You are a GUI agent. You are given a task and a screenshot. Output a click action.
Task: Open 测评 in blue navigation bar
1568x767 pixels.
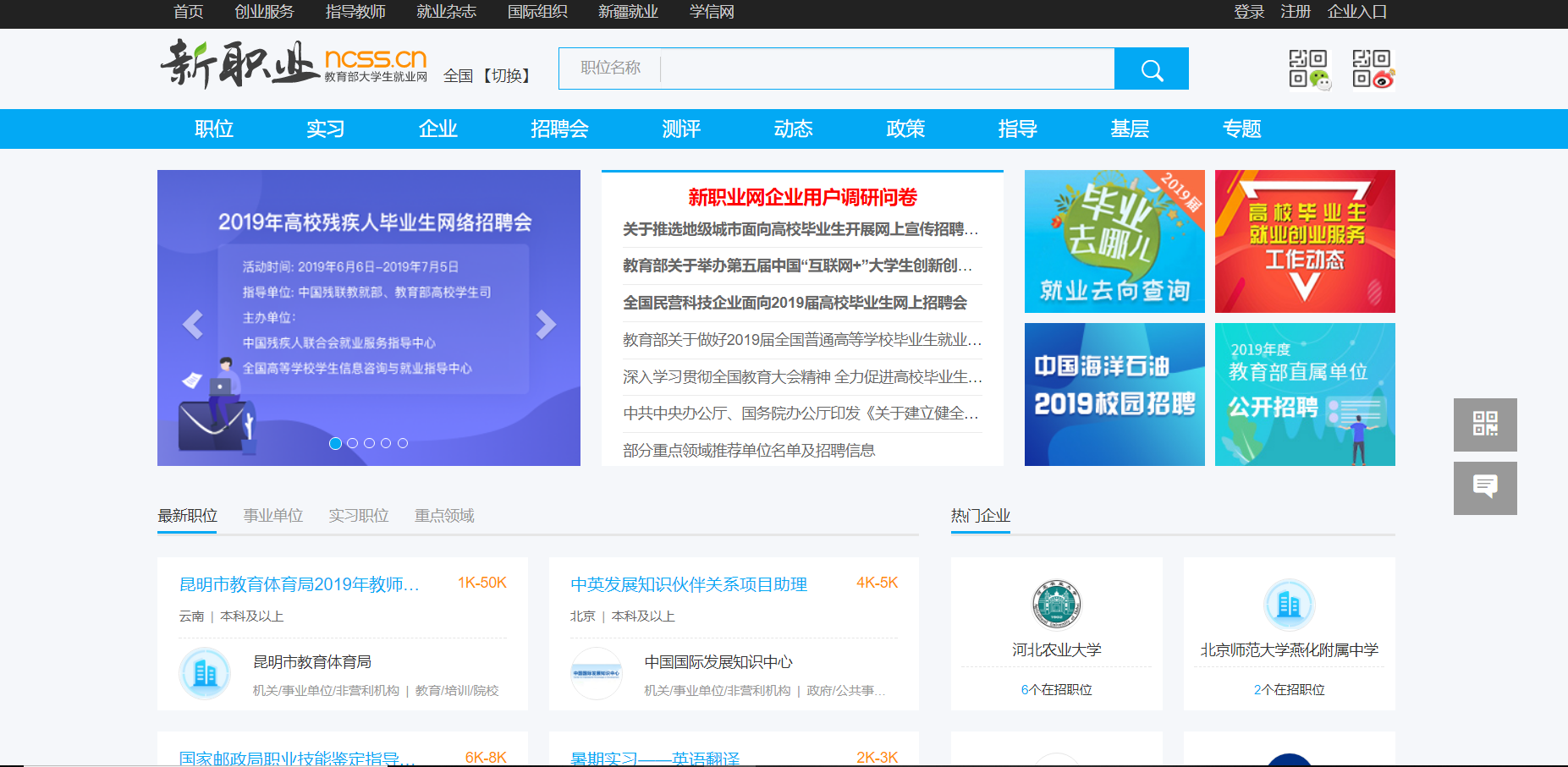(681, 129)
